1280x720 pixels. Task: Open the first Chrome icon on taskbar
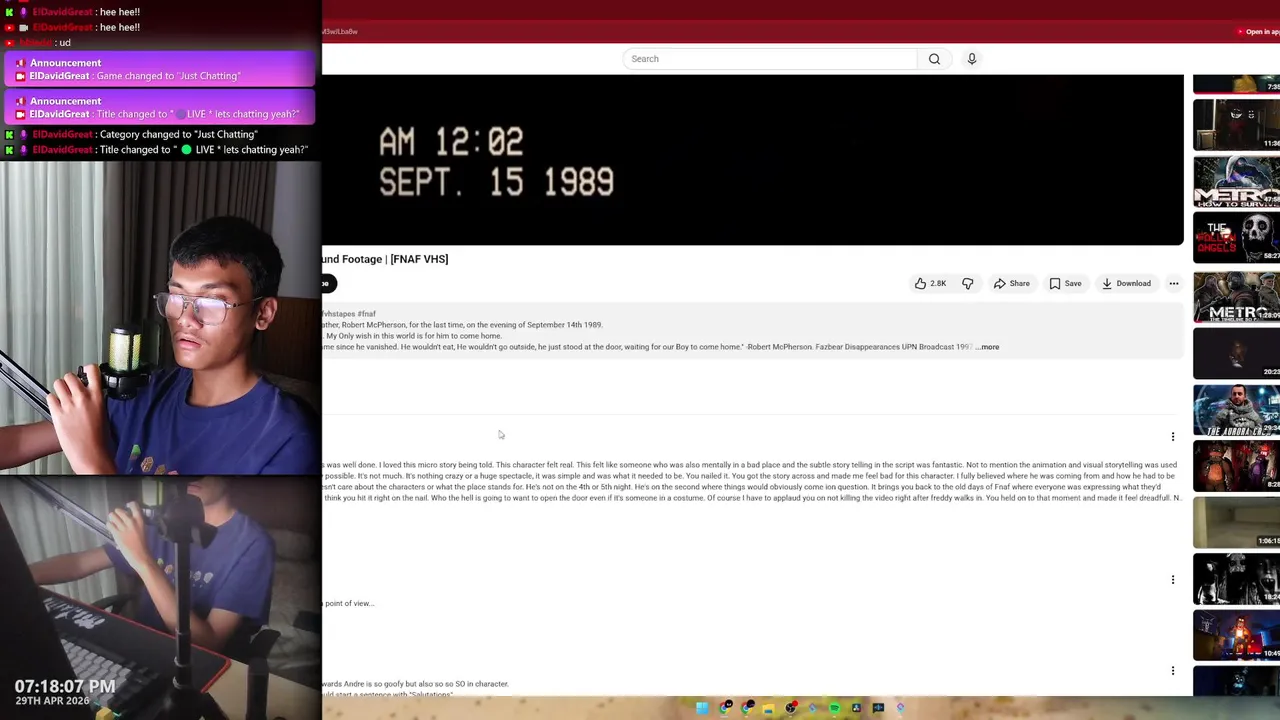[x=725, y=709]
